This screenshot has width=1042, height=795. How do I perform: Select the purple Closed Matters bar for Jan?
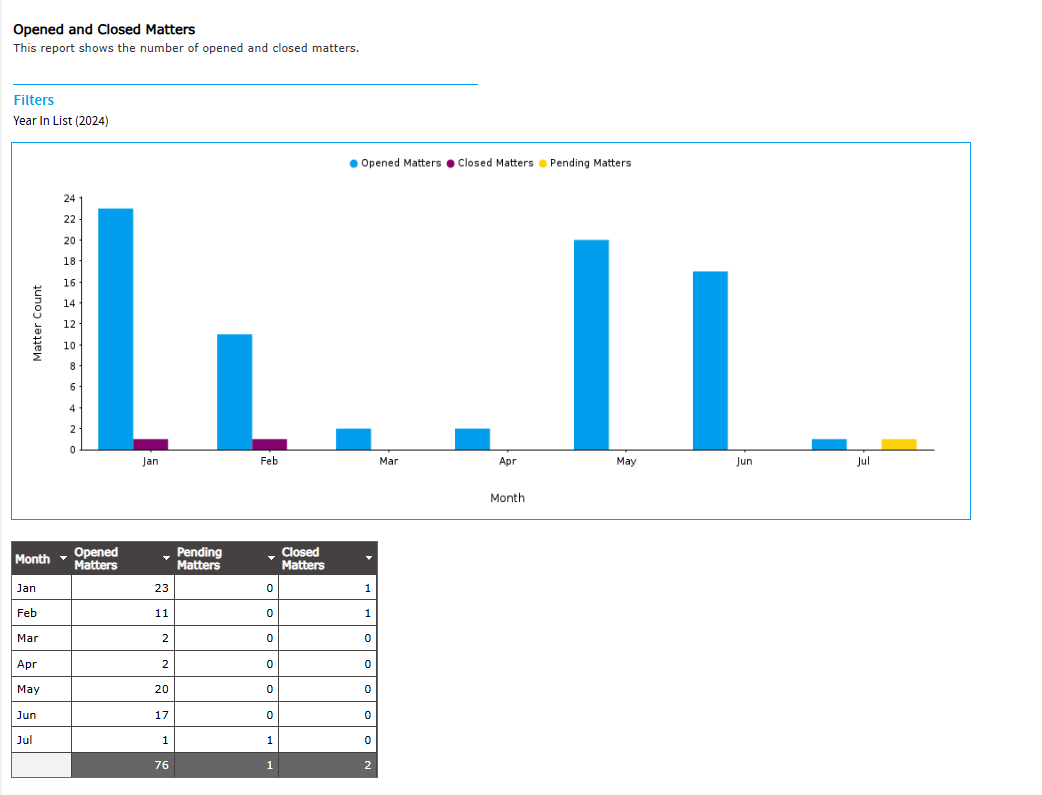pyautogui.click(x=151, y=444)
